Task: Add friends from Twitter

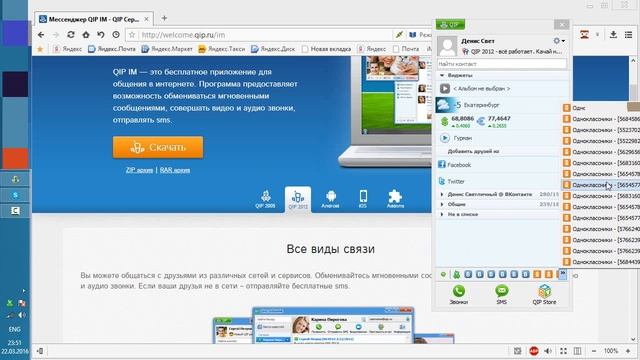Action: tap(451, 181)
